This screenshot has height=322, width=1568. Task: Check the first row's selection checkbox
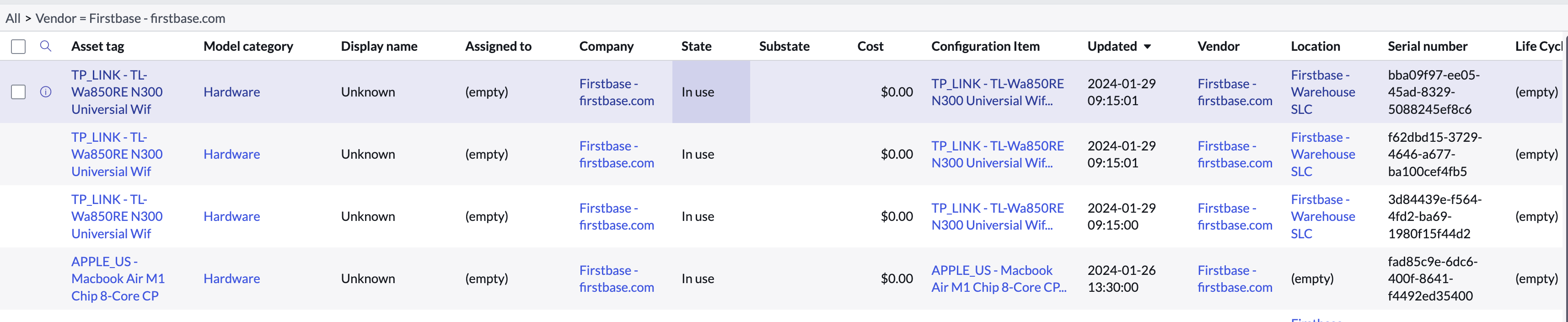point(18,92)
